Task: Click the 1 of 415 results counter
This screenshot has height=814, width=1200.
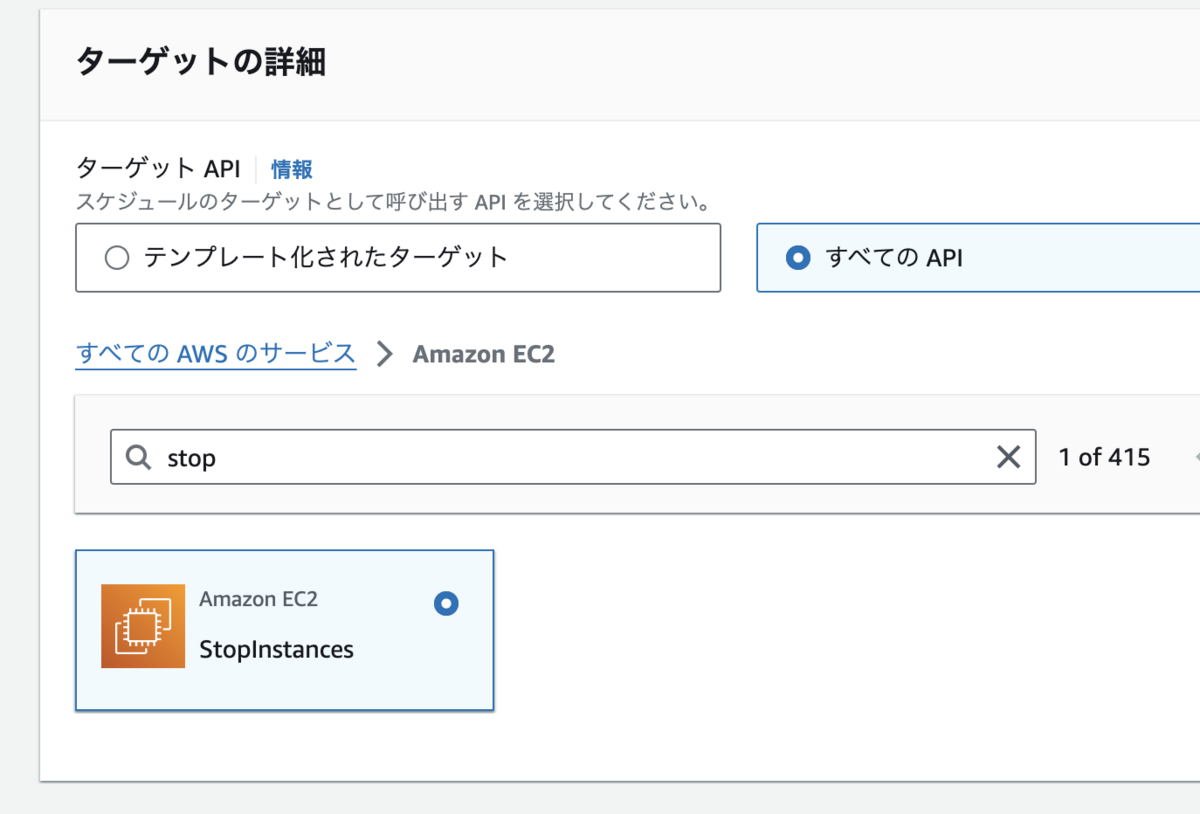Action: (x=1104, y=458)
